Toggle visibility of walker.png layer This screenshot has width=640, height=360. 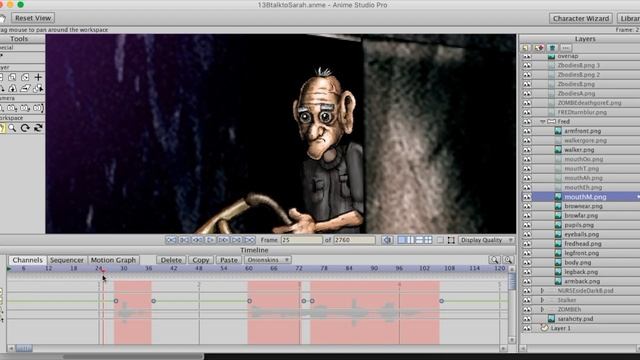[x=527, y=150]
